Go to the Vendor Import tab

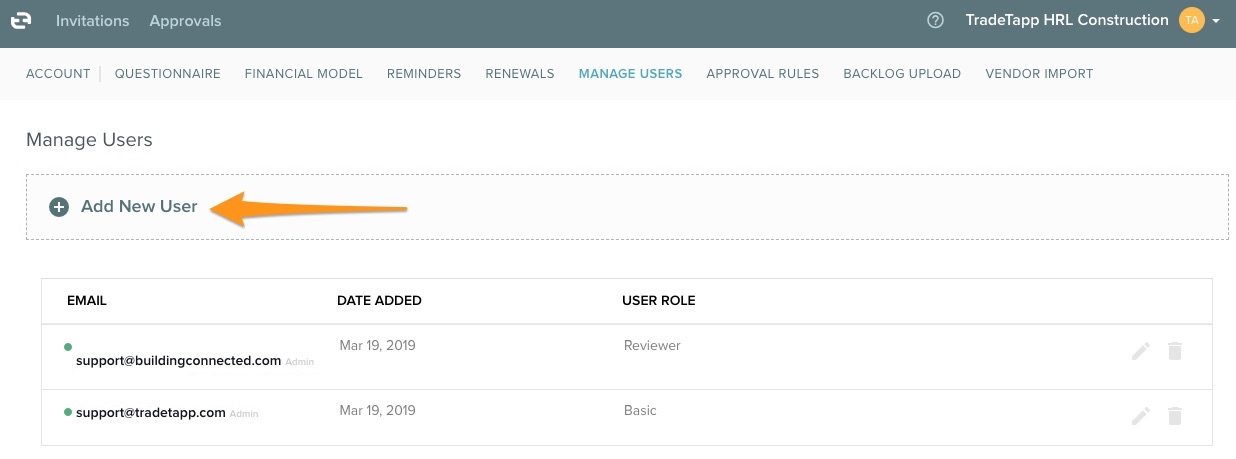[1039, 73]
